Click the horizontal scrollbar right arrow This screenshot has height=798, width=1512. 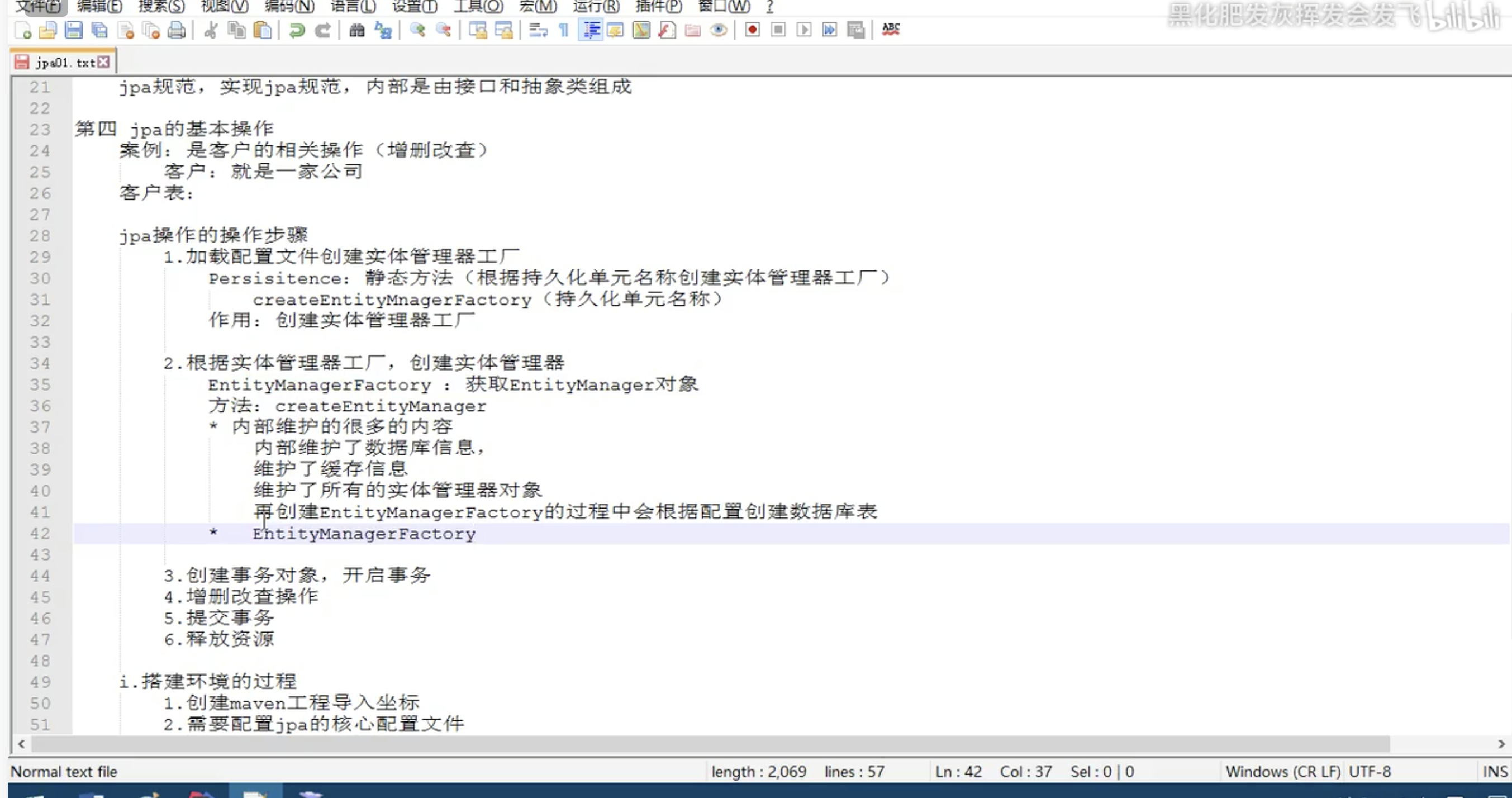1501,744
